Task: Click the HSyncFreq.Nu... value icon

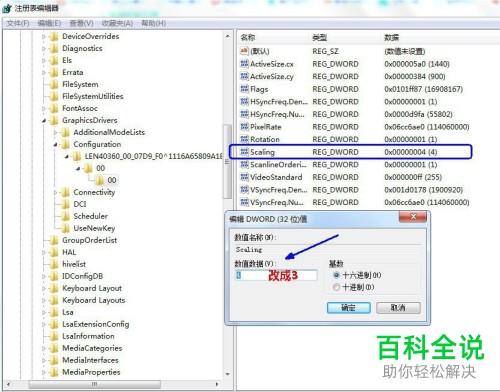Action: click(244, 114)
